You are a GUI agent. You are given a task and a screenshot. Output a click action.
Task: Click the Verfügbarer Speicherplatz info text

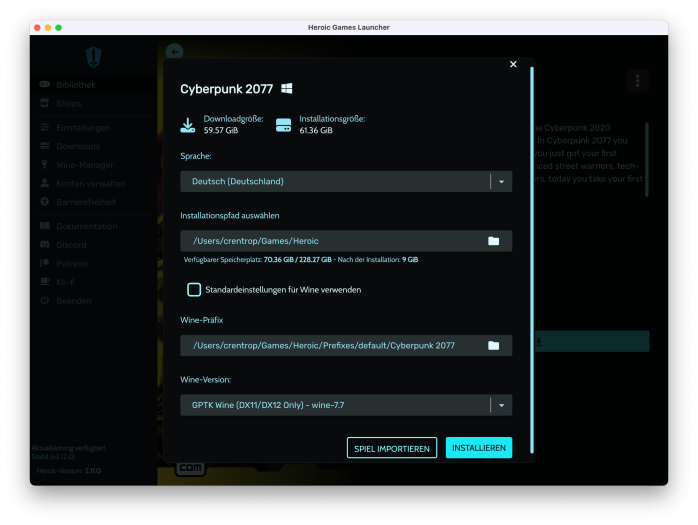301,260
